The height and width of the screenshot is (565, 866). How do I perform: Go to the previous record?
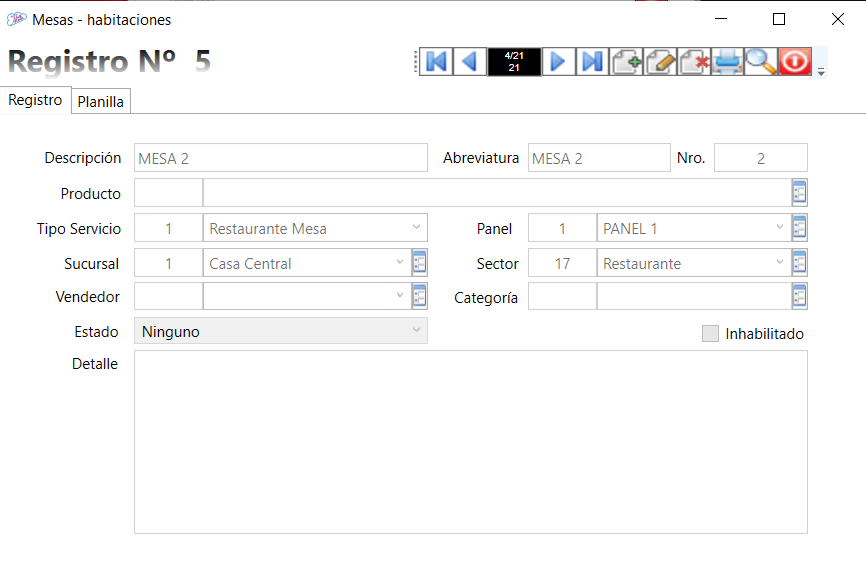coord(469,62)
